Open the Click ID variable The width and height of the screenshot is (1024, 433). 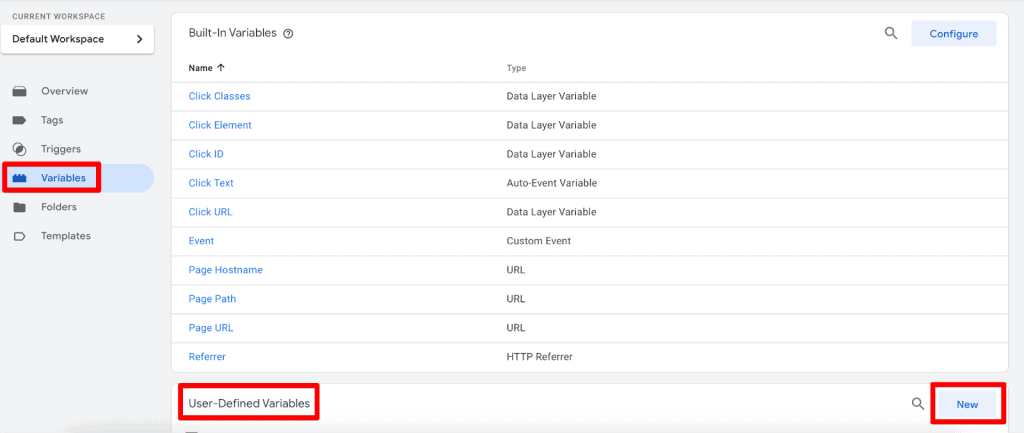click(x=206, y=154)
